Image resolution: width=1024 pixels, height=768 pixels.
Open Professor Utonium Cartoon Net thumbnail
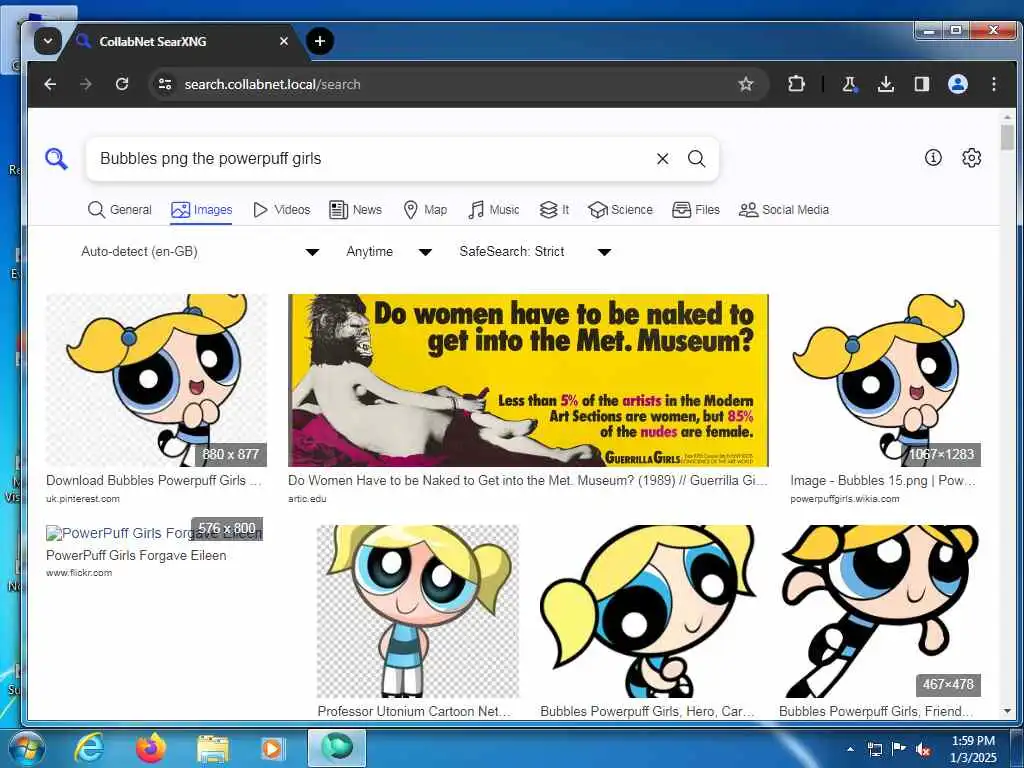pos(418,611)
